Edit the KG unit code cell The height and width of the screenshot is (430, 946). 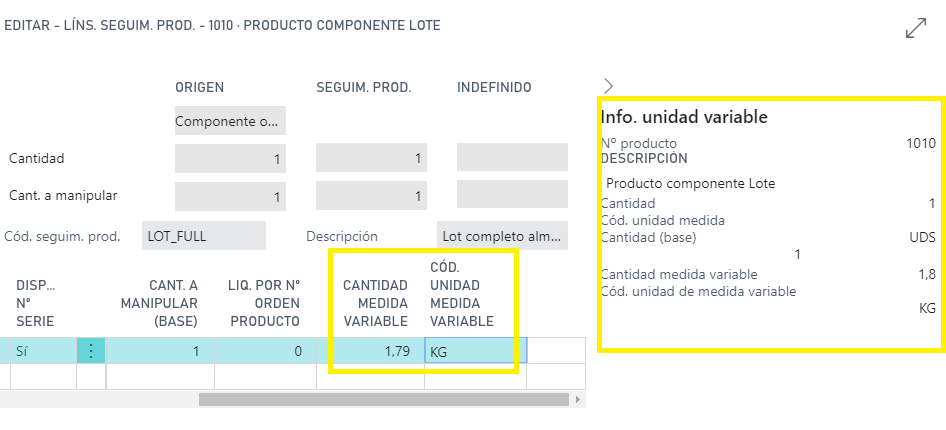(x=475, y=351)
